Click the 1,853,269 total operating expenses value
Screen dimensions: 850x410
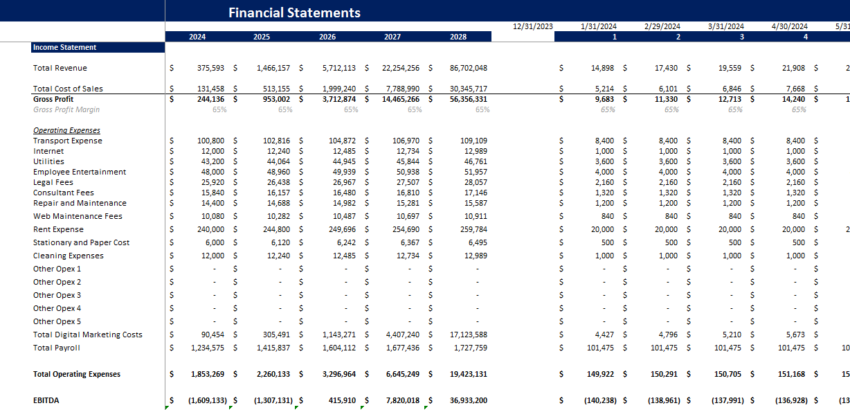[209, 374]
